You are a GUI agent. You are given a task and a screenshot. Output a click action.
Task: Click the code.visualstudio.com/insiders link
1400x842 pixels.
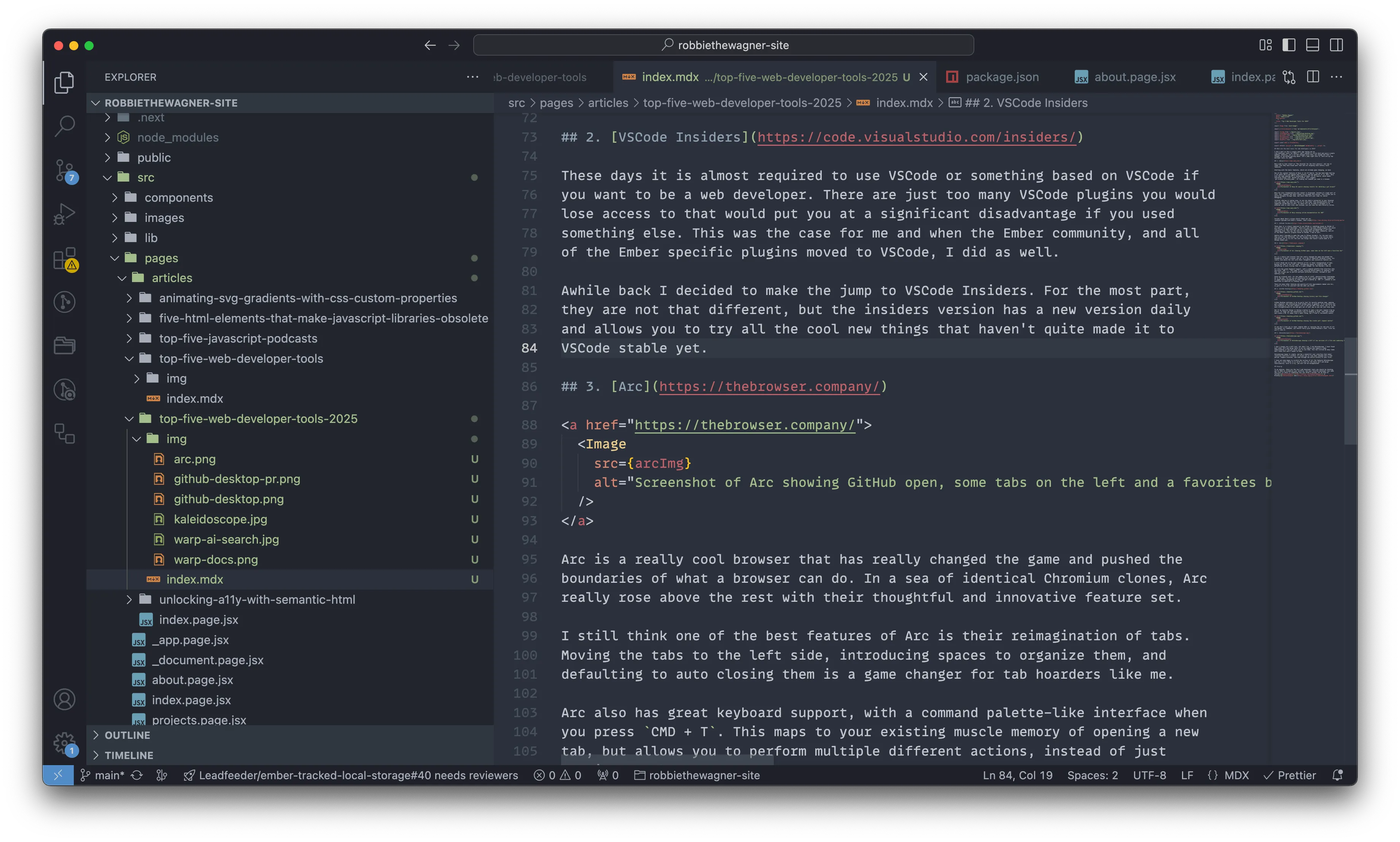(x=916, y=137)
